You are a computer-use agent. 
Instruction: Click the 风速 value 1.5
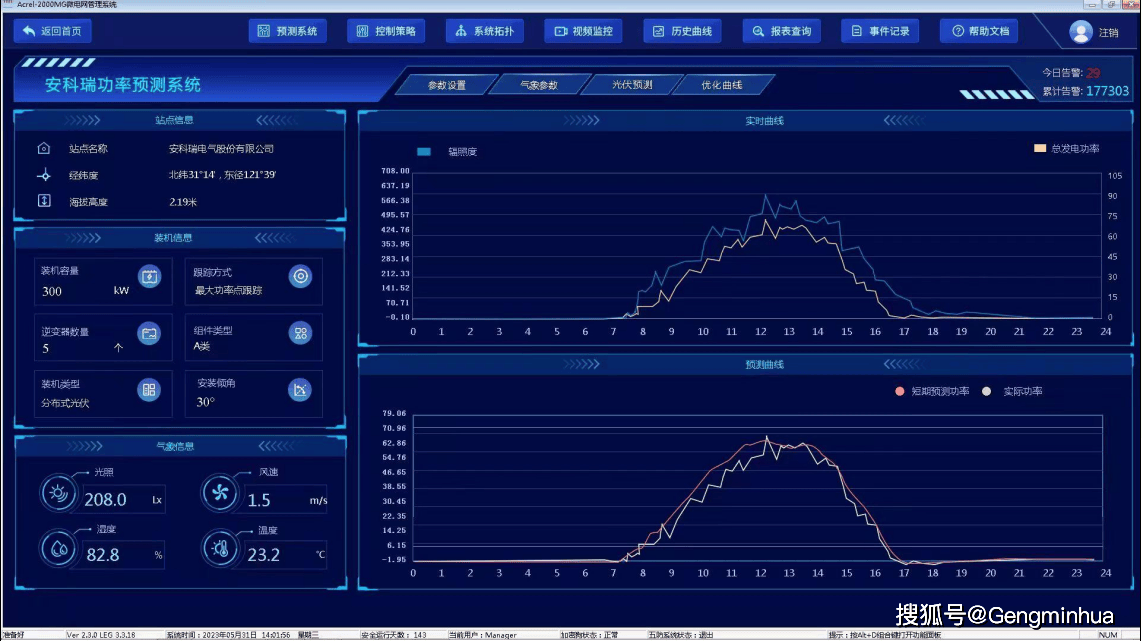(x=259, y=500)
